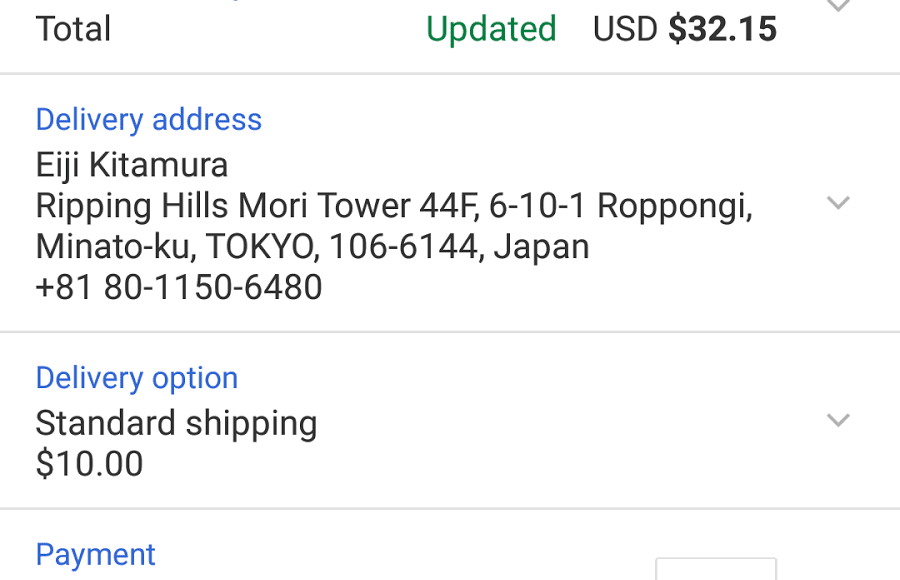
Task: Click the recipient name Eiji Kitamura
Action: point(131,164)
